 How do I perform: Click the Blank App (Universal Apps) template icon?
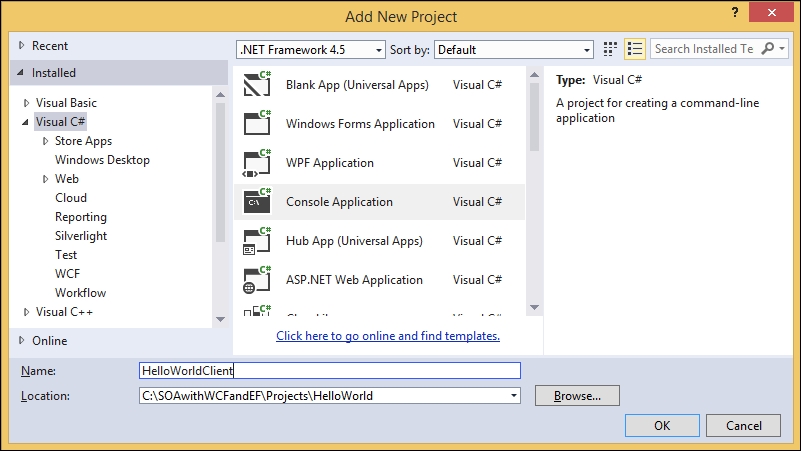[x=257, y=84]
